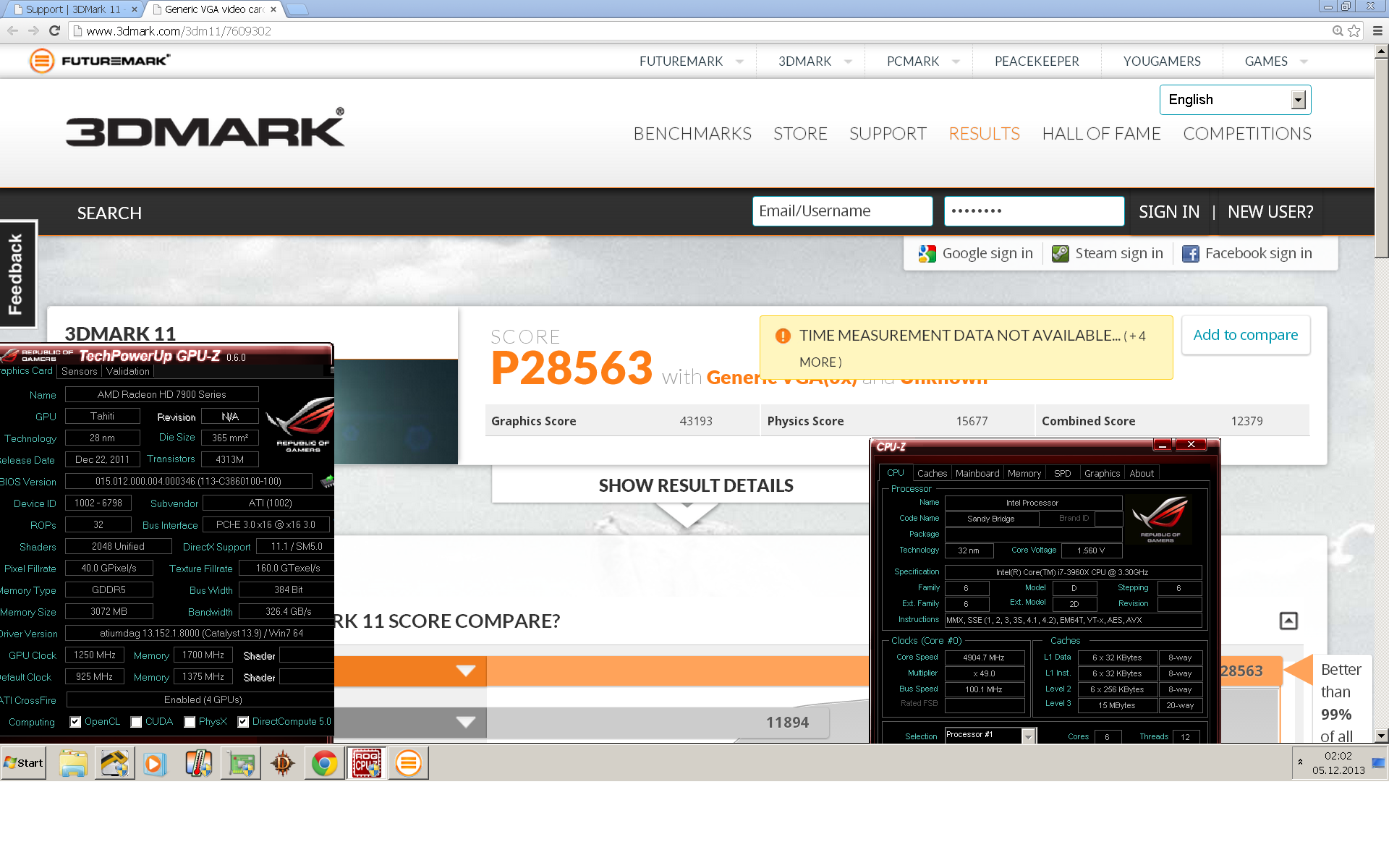Click the password input field
This screenshot has width=1389, height=868.
pos(1034,211)
